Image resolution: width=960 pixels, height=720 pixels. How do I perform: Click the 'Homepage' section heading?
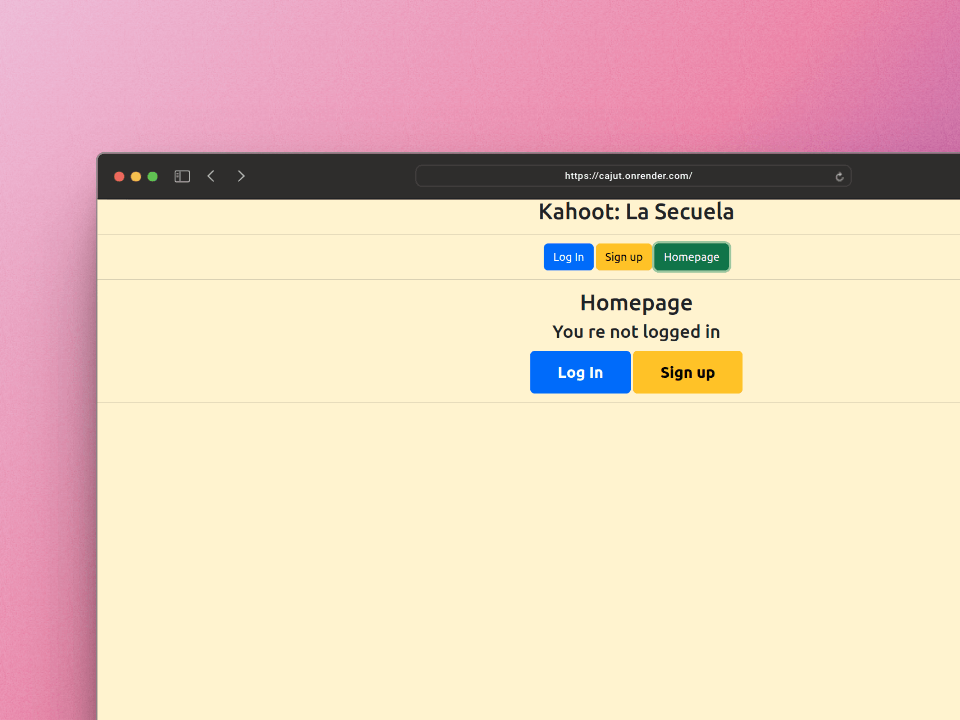[636, 303]
